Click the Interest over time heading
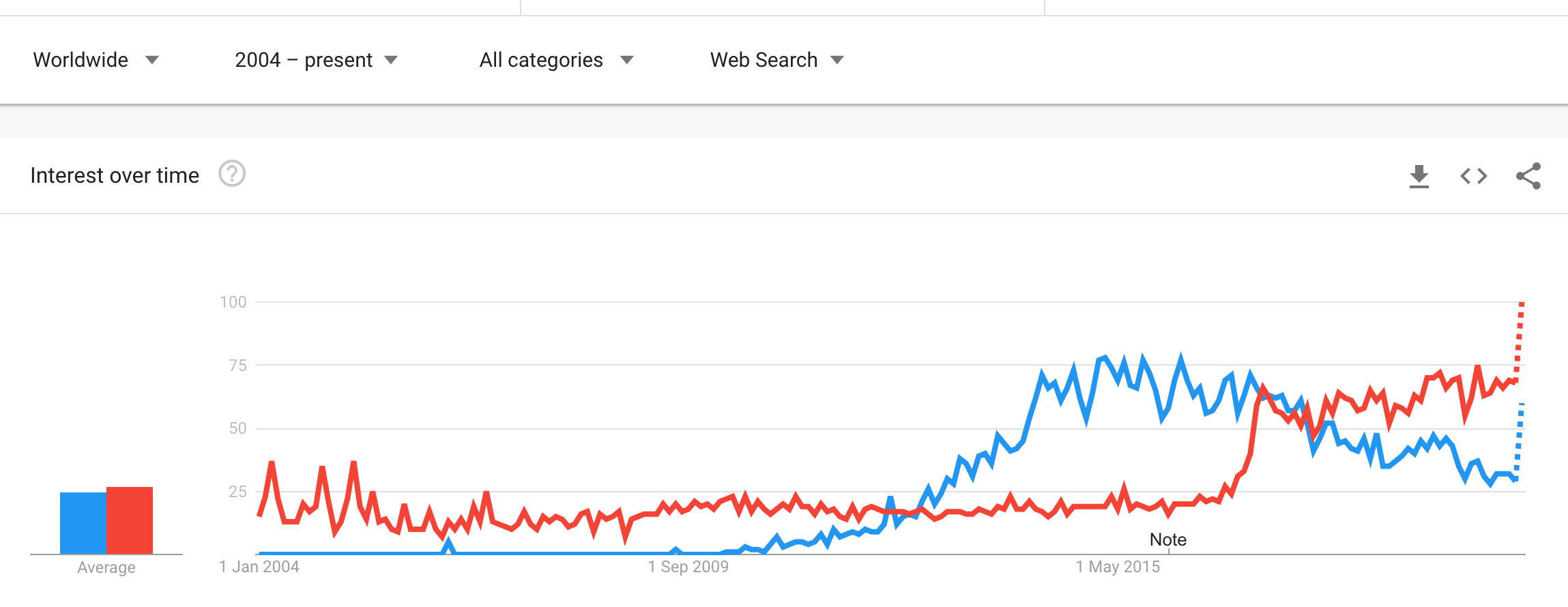 point(115,175)
